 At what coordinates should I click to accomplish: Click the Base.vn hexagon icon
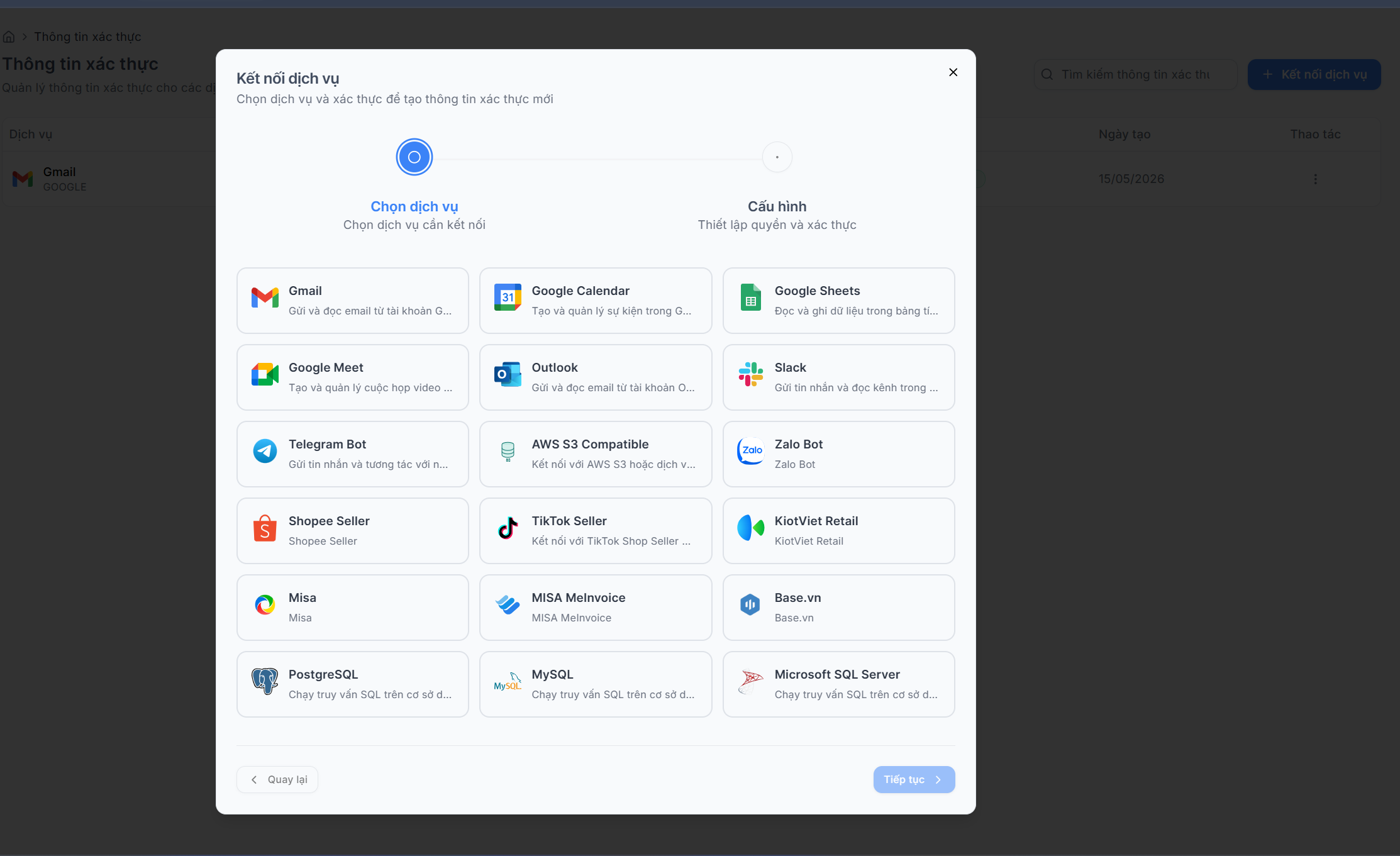750,604
